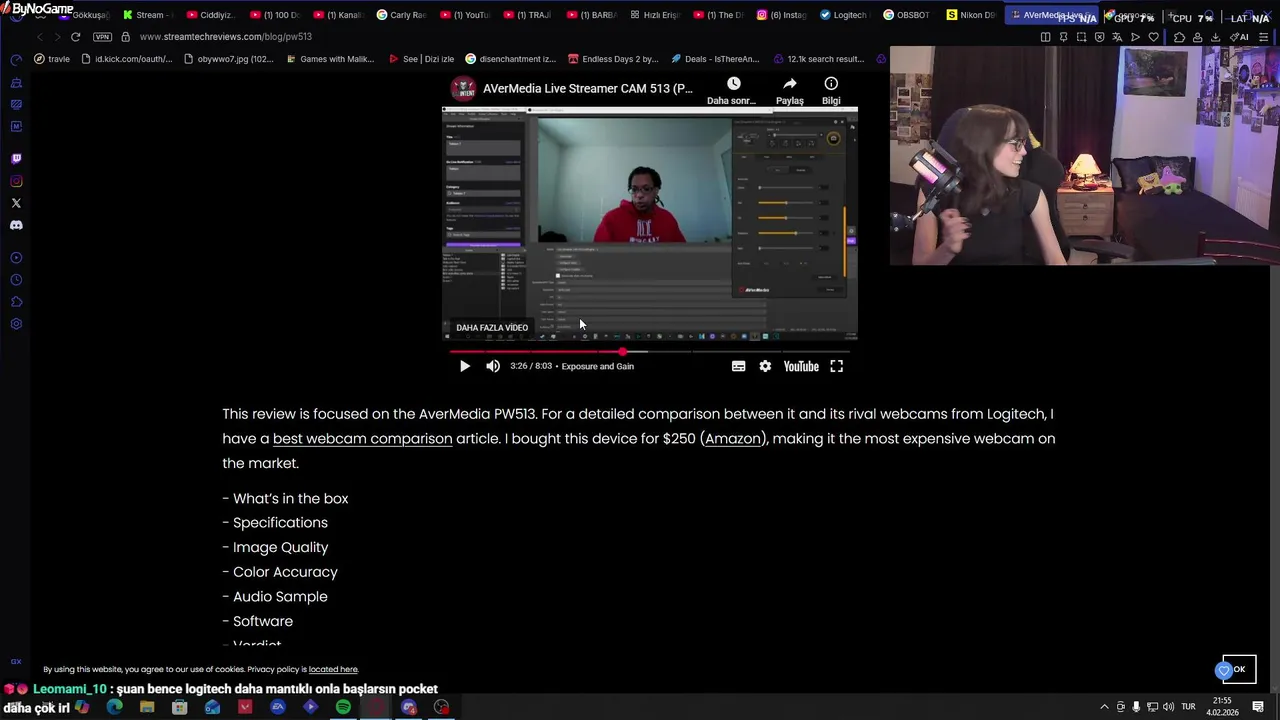The image size is (1280, 720).
Task: Open browser downloads icon
Action: 1215,37
